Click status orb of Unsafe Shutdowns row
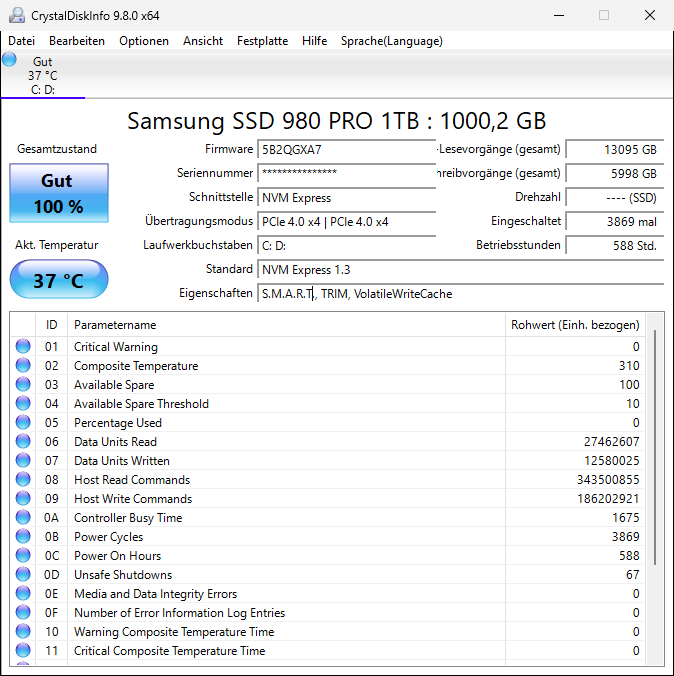 23,574
